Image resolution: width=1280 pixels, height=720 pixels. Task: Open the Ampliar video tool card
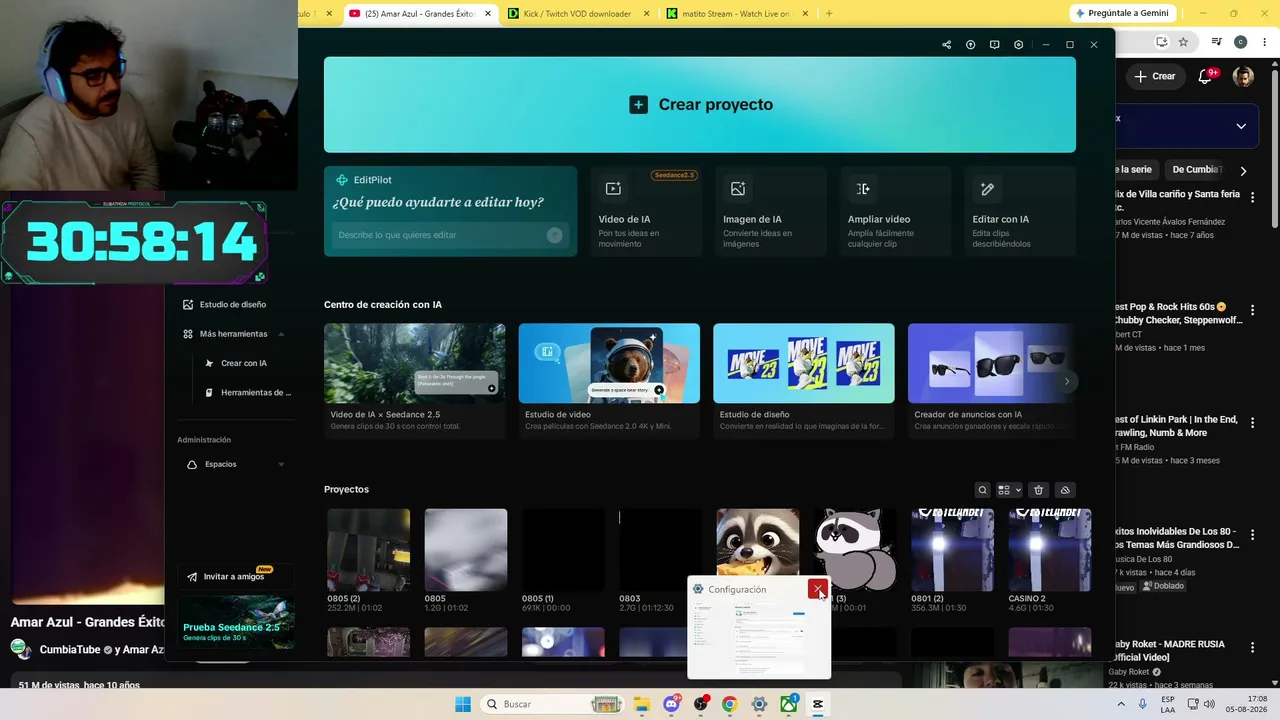tap(894, 211)
